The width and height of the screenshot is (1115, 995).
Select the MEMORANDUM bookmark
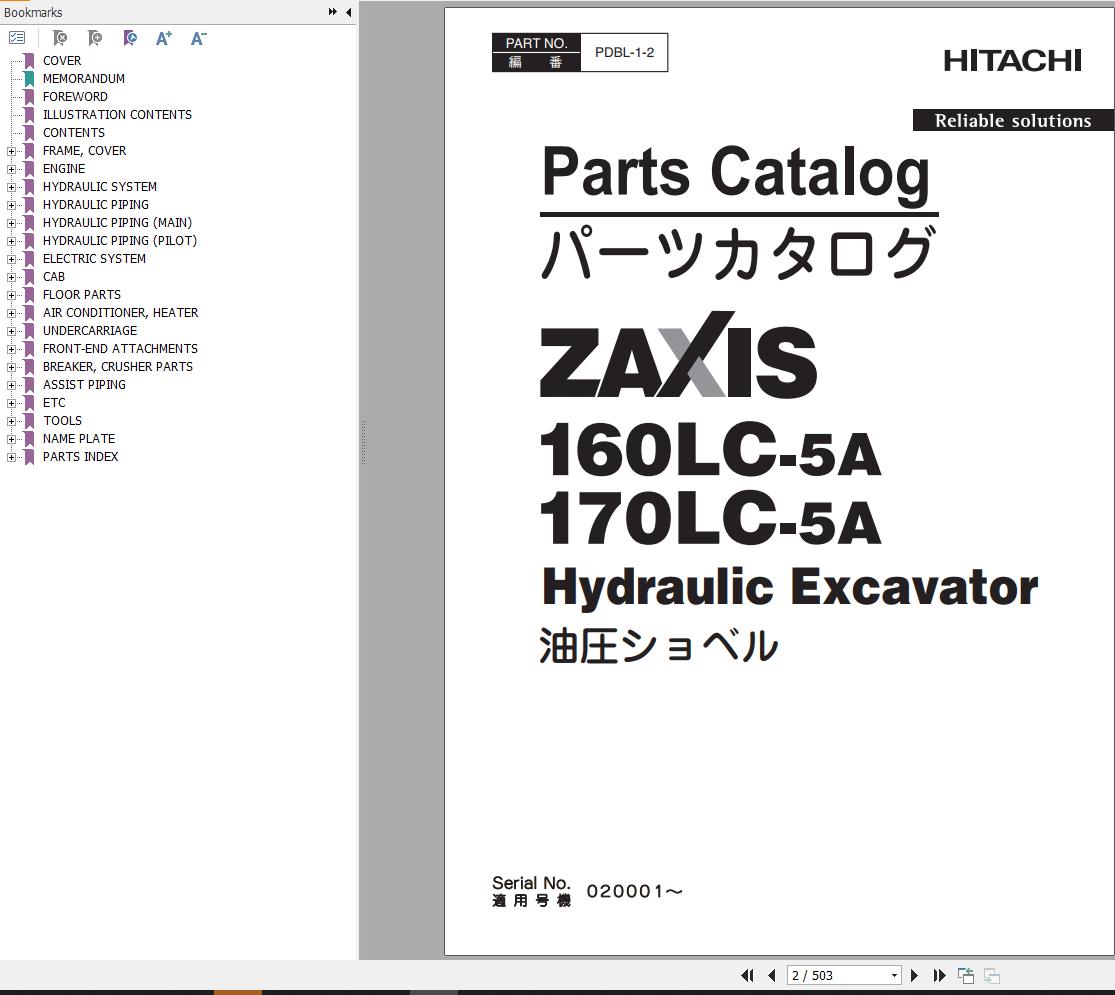pyautogui.click(x=84, y=78)
